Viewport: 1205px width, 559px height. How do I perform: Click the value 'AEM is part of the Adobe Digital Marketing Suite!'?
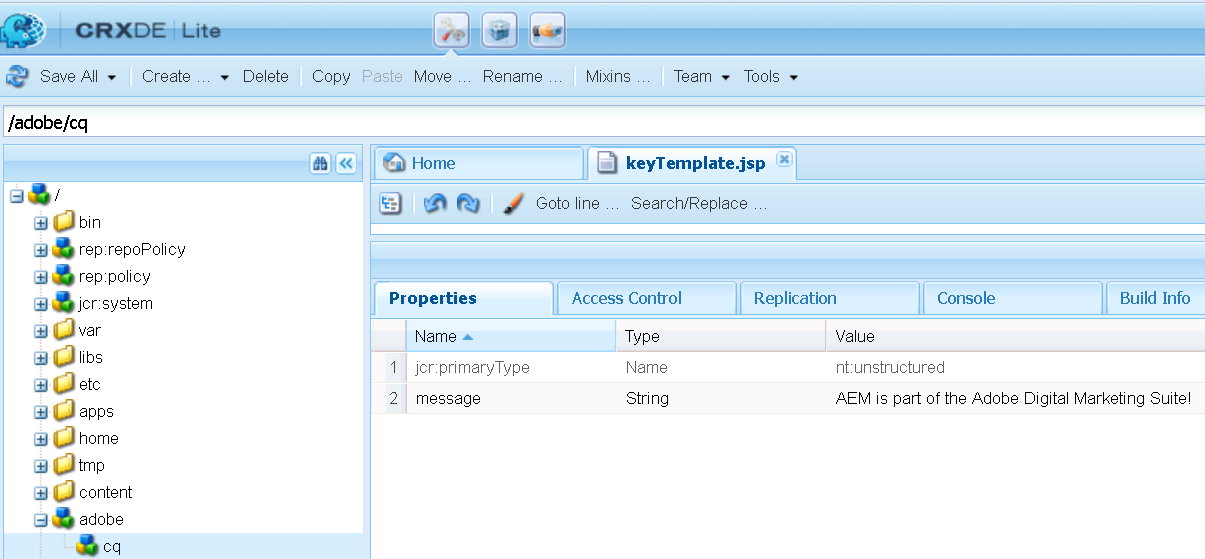1013,398
